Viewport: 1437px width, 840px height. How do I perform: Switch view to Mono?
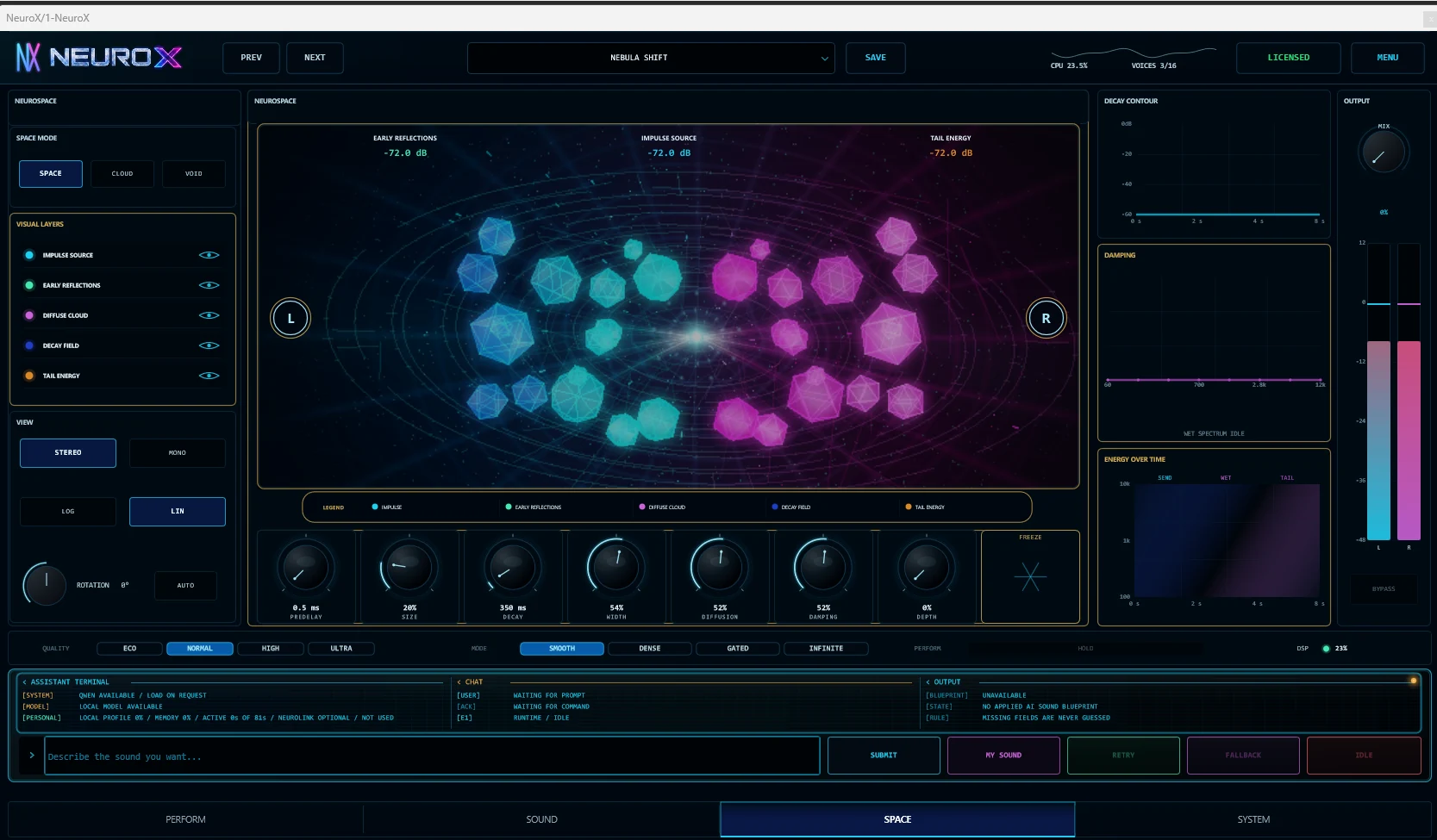pyautogui.click(x=178, y=453)
